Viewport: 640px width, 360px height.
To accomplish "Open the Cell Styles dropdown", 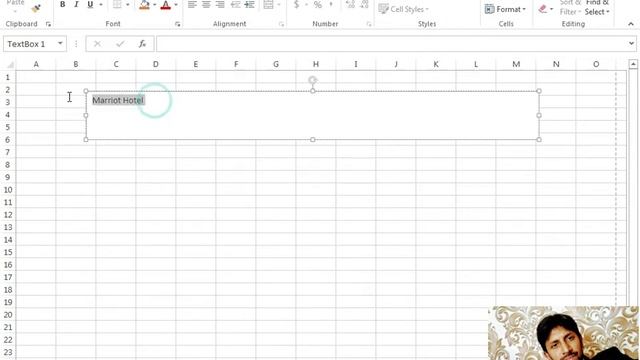I will (x=403, y=9).
